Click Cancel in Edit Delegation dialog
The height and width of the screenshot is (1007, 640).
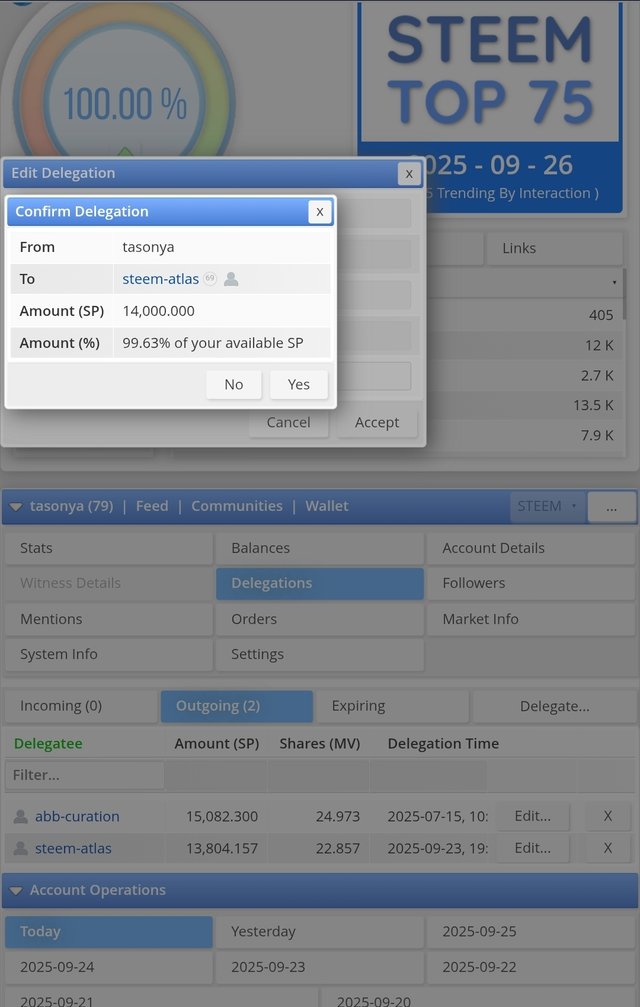(x=288, y=423)
